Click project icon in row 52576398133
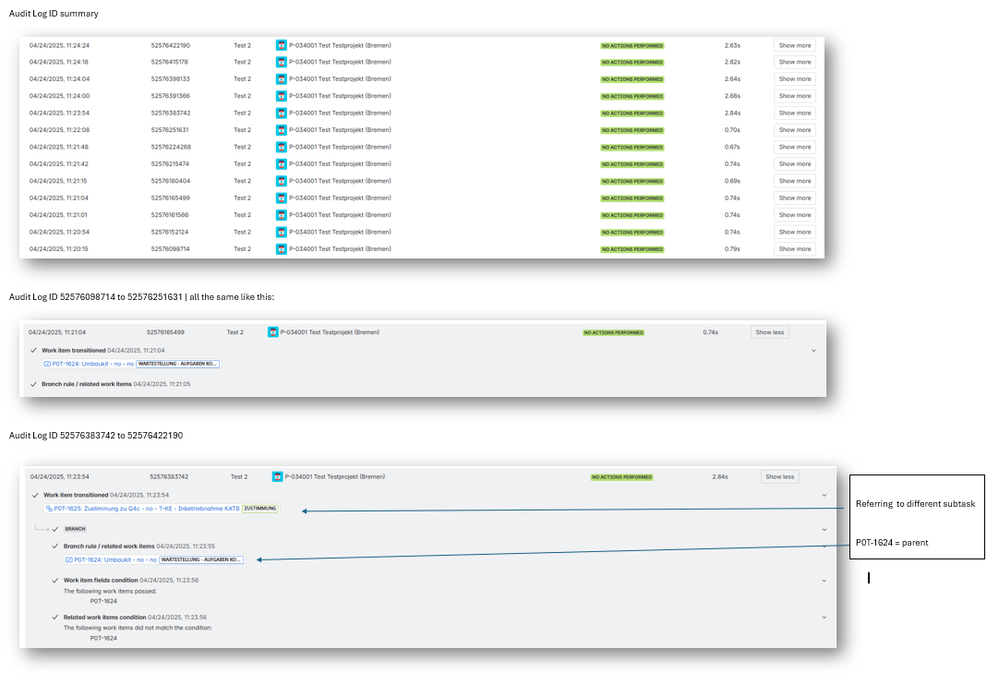Screen dimensions: 999x684 click(281, 79)
